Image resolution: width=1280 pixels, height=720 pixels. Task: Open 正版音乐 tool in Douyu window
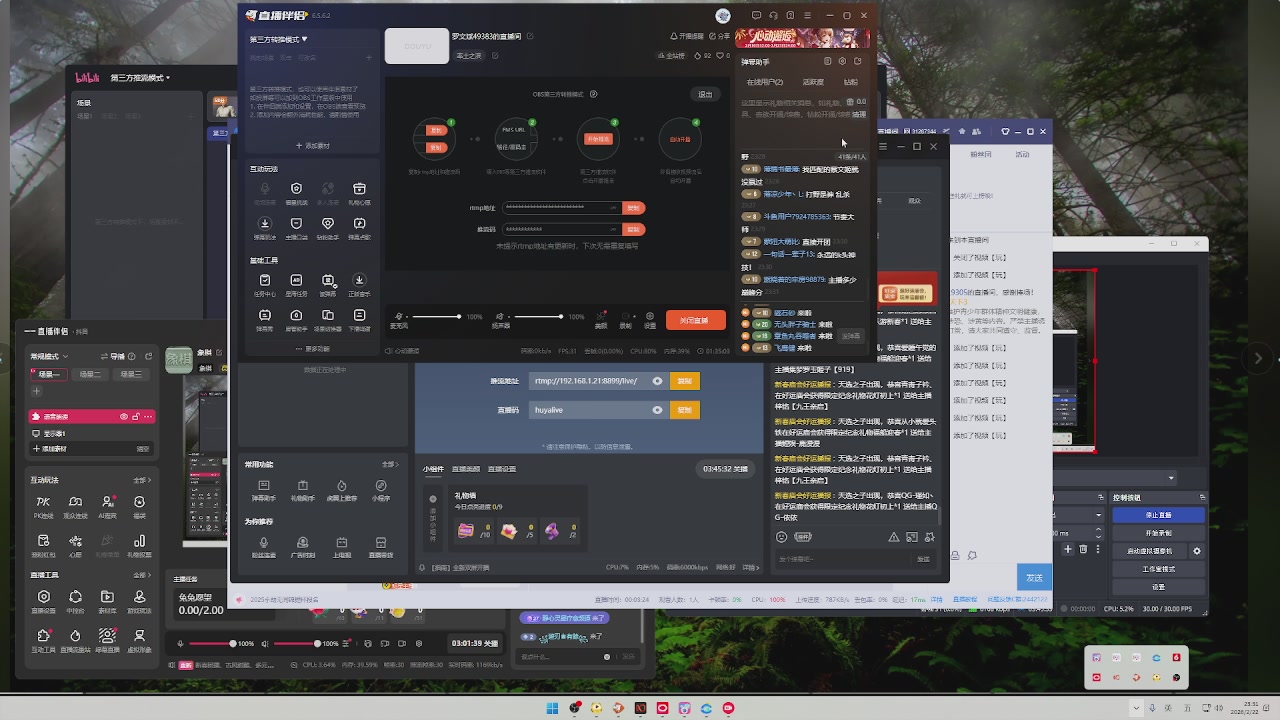(x=359, y=284)
